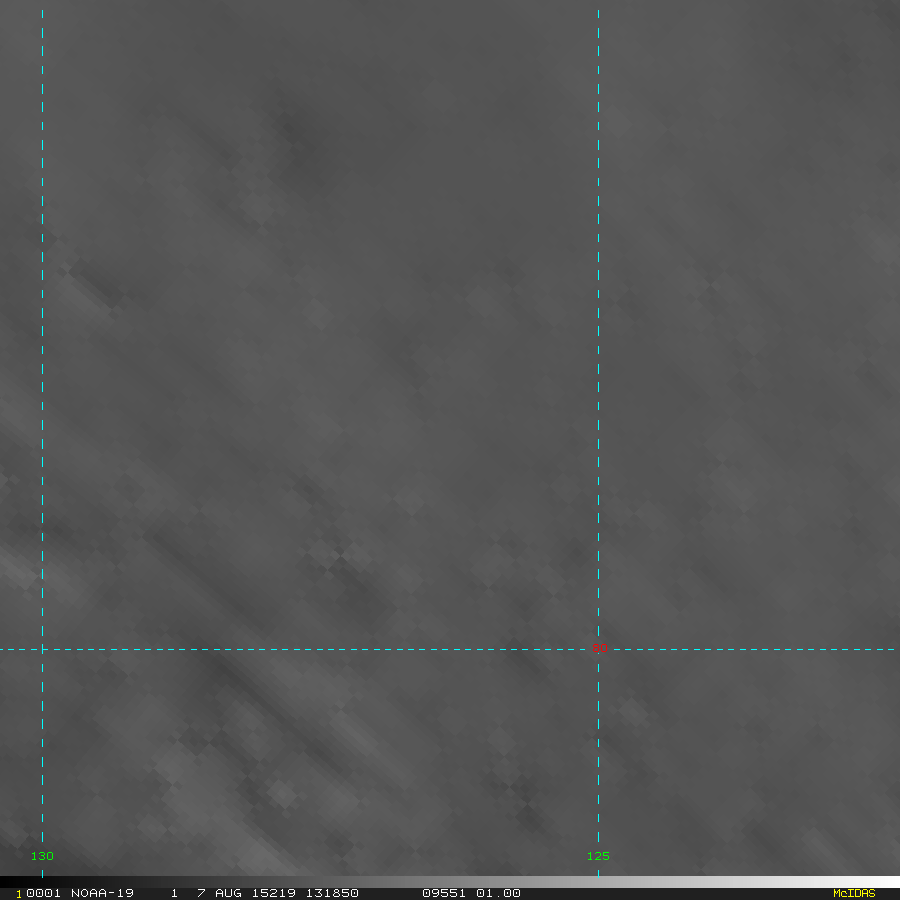
Task: Click the green 130 longitude label
Action: tap(42, 856)
